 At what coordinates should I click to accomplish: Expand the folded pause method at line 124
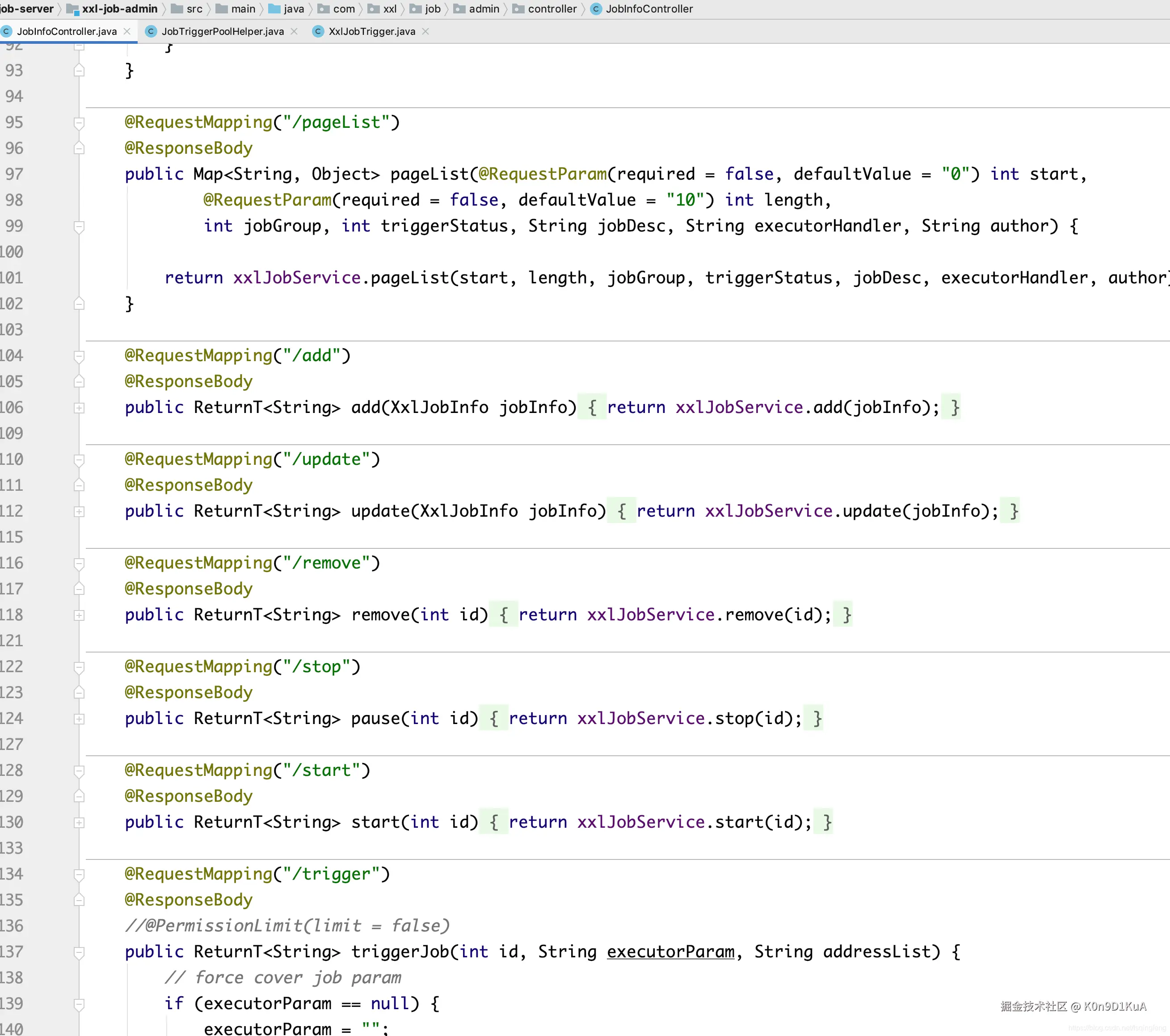point(79,719)
